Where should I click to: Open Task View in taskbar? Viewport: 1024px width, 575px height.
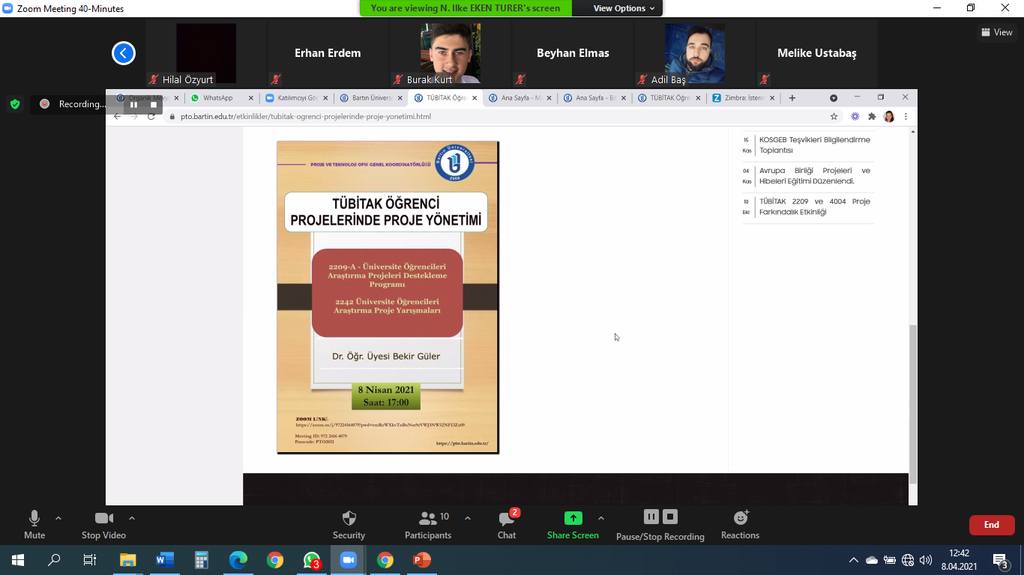tap(89, 560)
